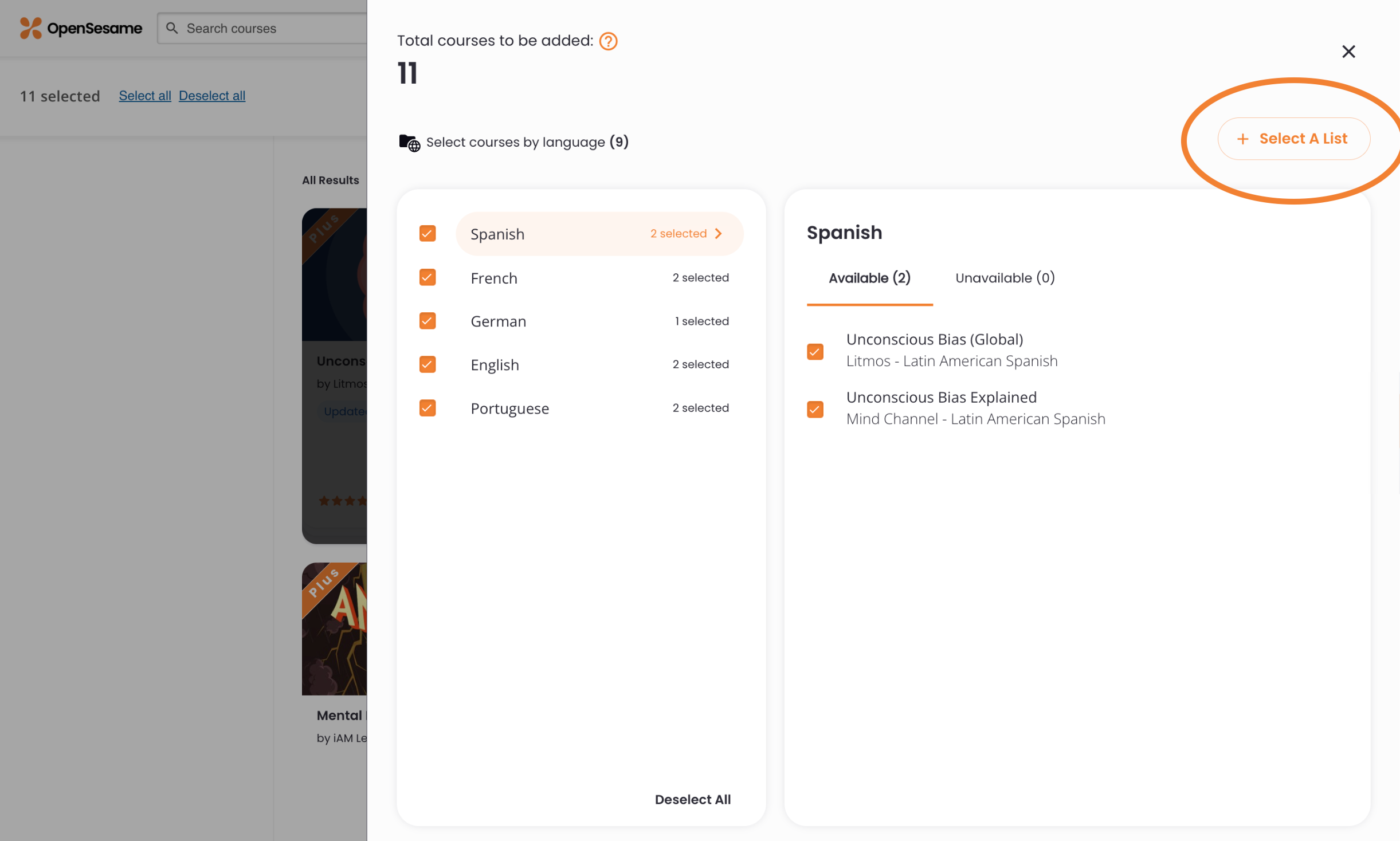Select the All Results tab

coord(330,179)
